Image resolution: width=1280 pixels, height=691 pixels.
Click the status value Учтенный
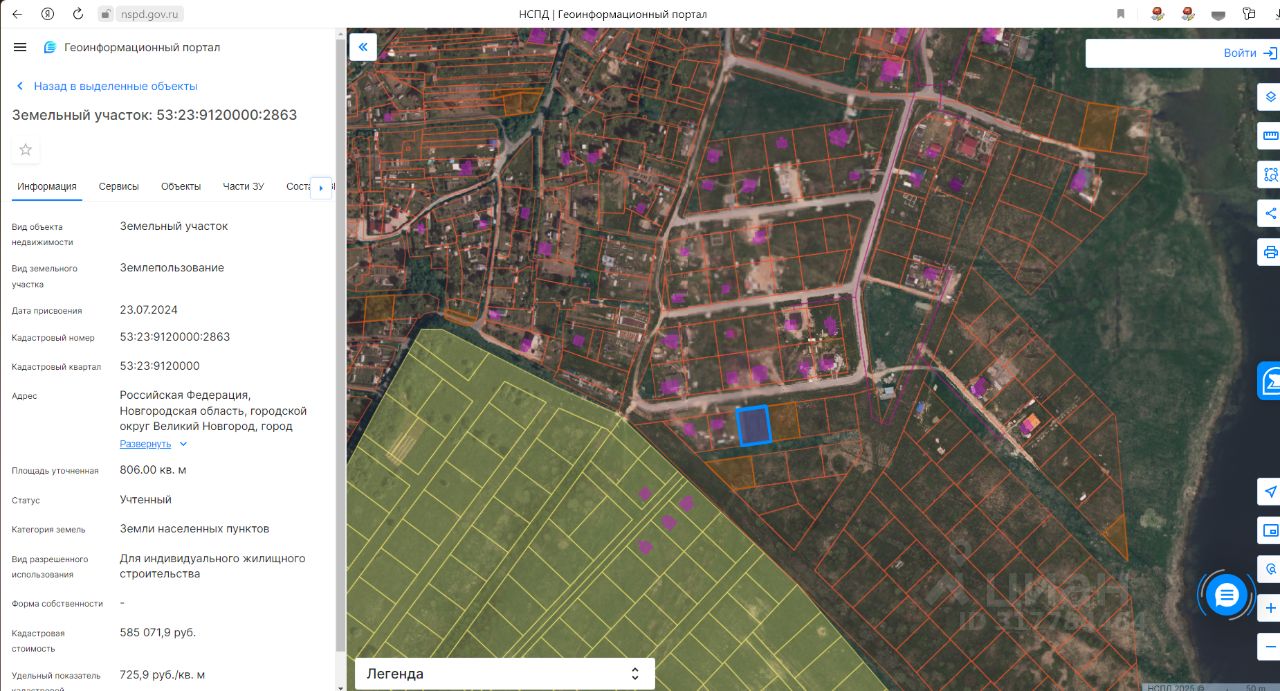[x=146, y=499]
